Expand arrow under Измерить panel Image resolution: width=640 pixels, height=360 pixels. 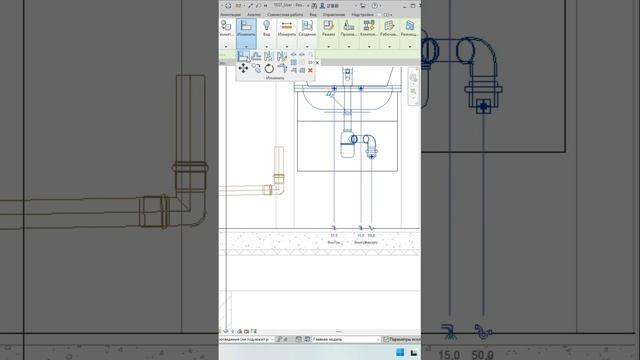[287, 47]
